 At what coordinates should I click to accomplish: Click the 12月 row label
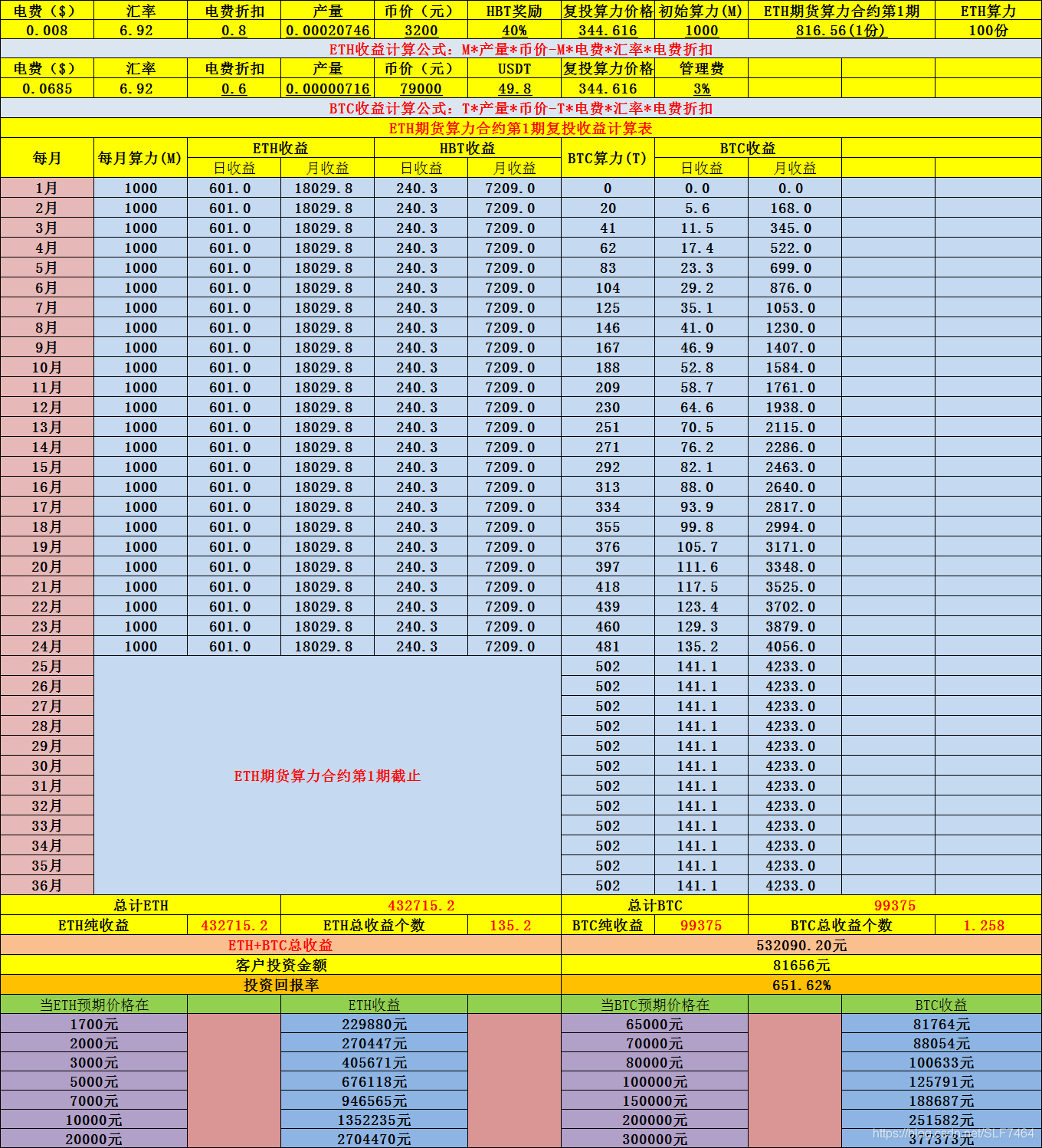click(x=47, y=408)
